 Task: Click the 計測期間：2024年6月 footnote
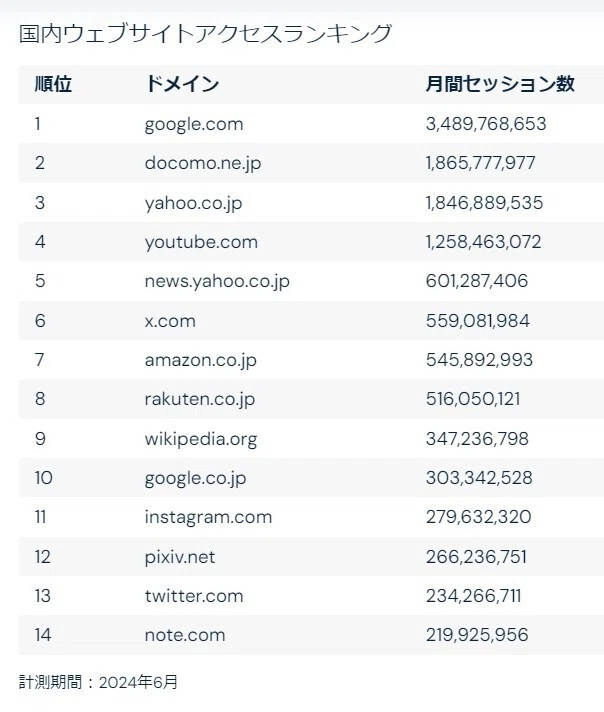pos(98,682)
